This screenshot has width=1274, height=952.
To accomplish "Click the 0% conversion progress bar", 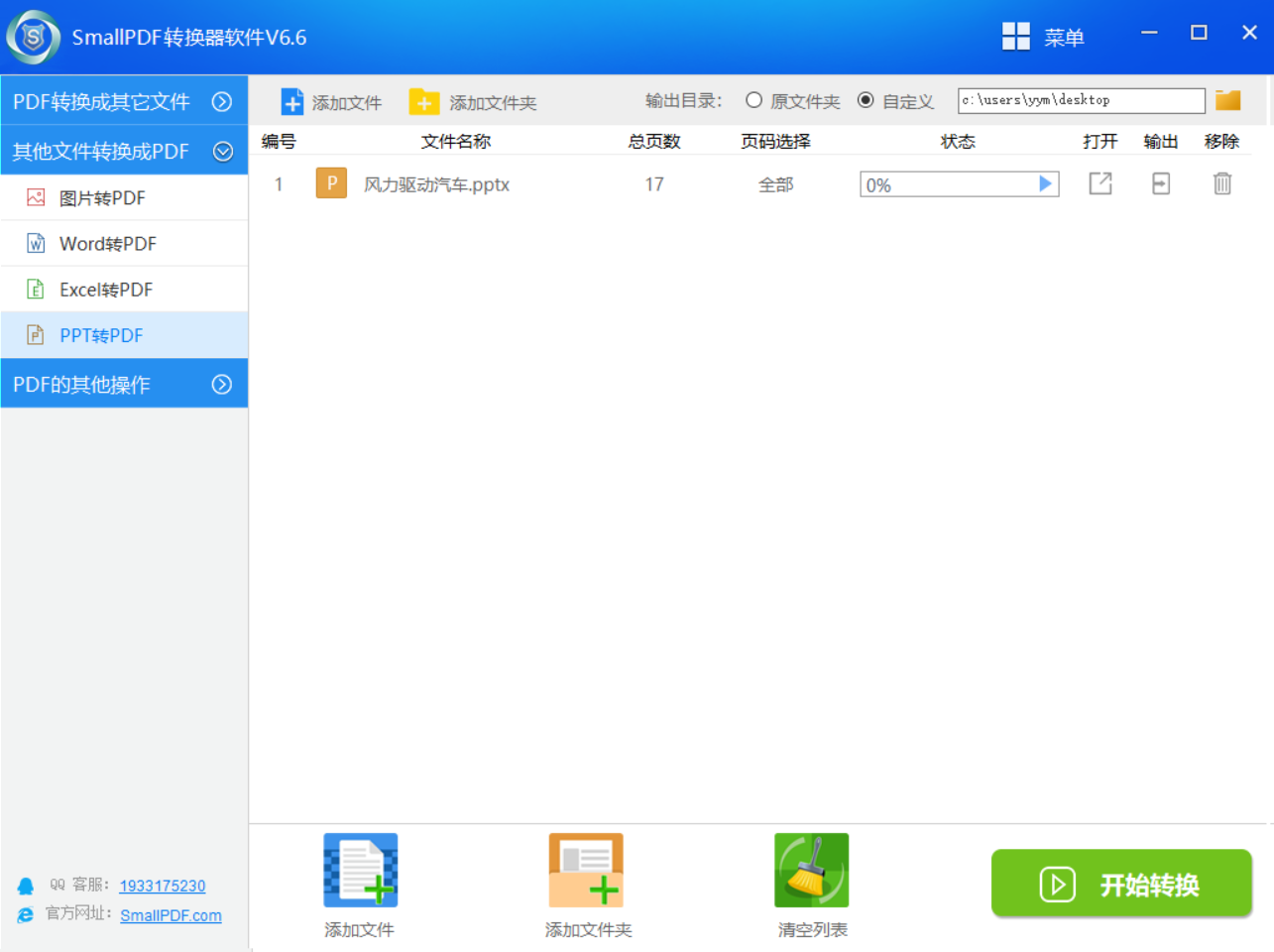I will pyautogui.click(x=959, y=183).
